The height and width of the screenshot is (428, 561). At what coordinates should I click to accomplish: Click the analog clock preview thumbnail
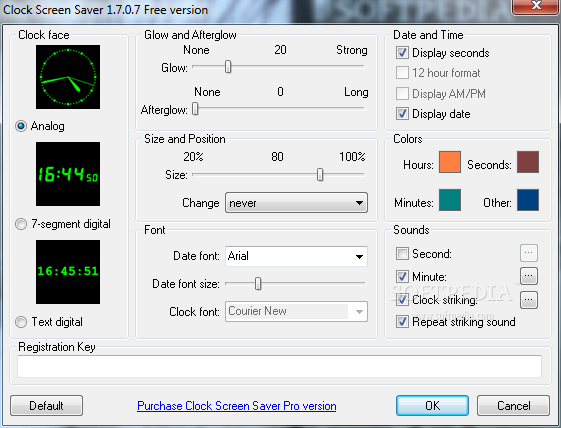[68, 77]
